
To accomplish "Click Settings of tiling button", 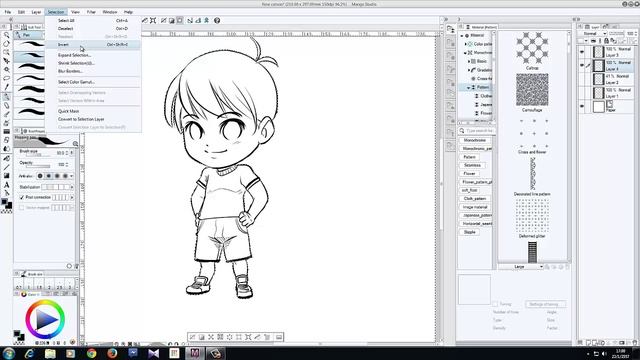I will click(x=544, y=304).
